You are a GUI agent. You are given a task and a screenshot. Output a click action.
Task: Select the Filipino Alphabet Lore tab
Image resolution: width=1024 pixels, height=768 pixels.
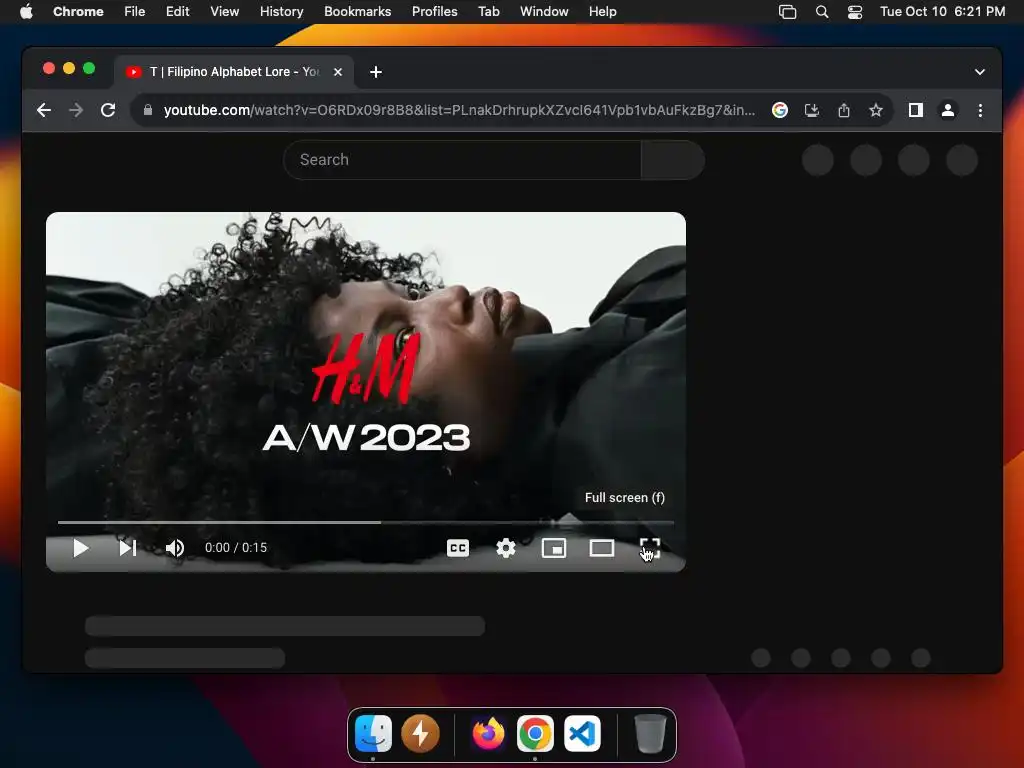234,72
